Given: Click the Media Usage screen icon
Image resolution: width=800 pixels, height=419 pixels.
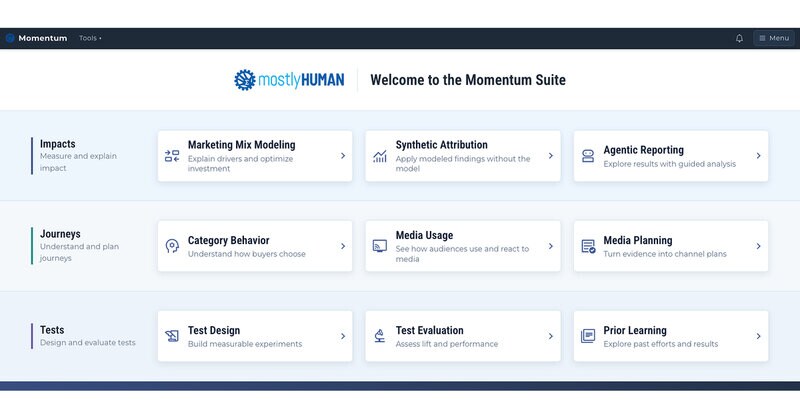Looking at the screenshot, I should point(380,246).
